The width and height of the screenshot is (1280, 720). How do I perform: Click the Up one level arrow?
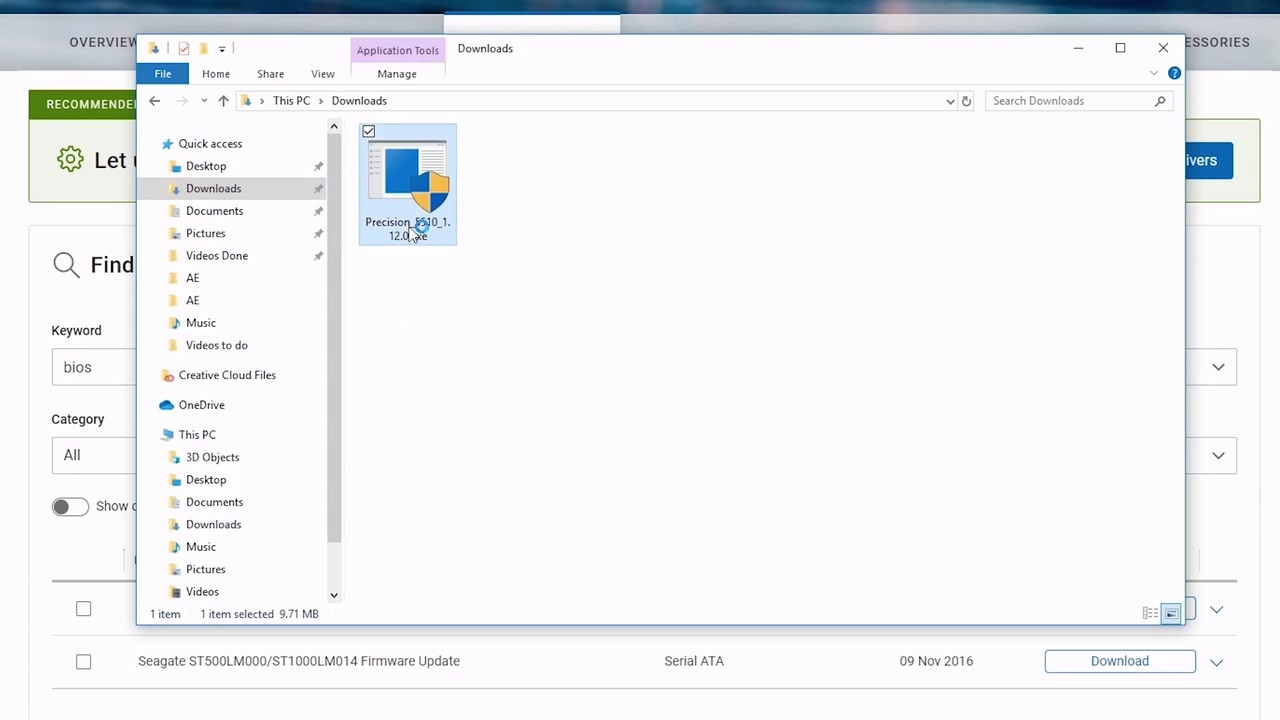(223, 101)
